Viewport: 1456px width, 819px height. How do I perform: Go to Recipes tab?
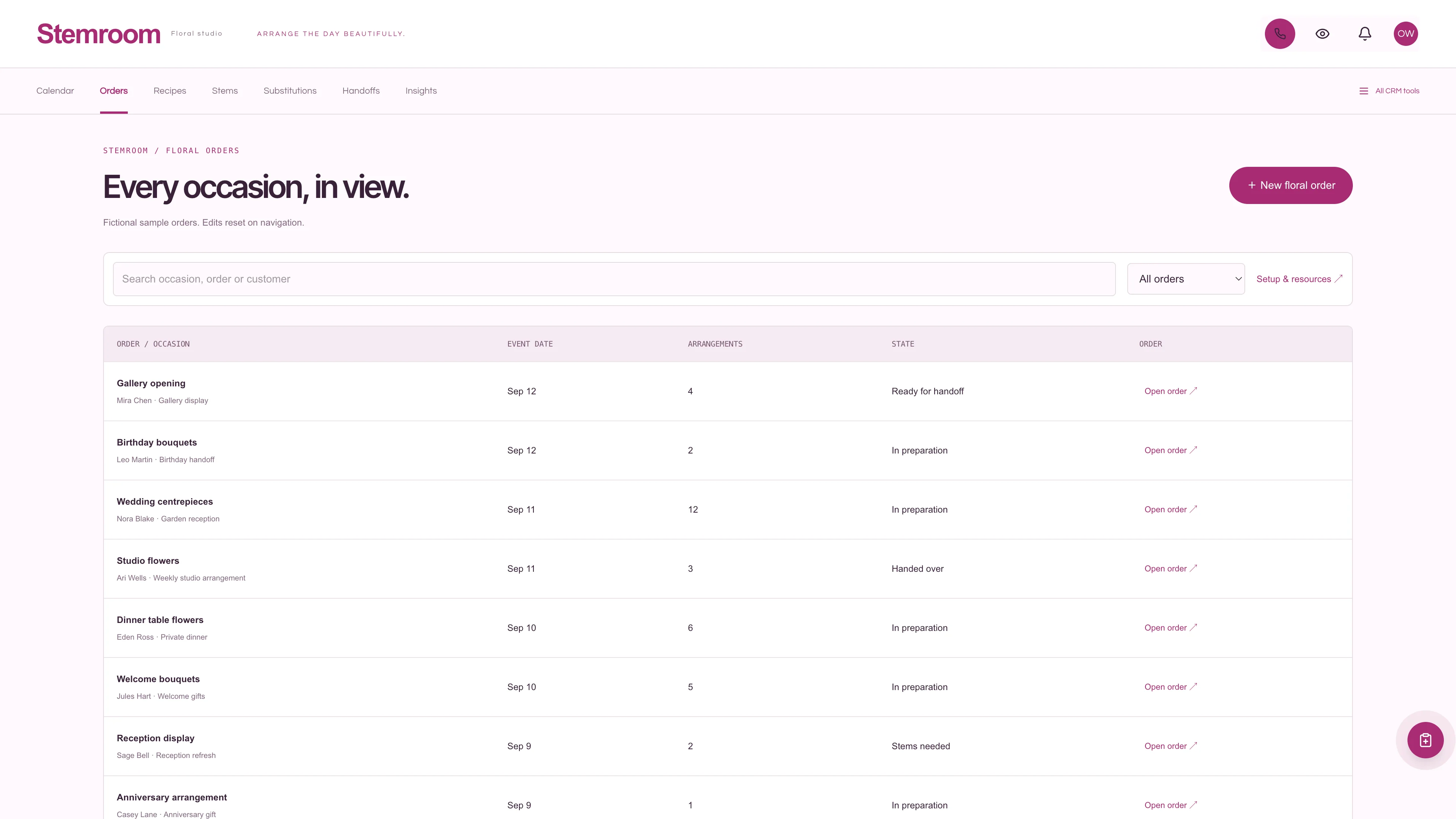(169, 91)
